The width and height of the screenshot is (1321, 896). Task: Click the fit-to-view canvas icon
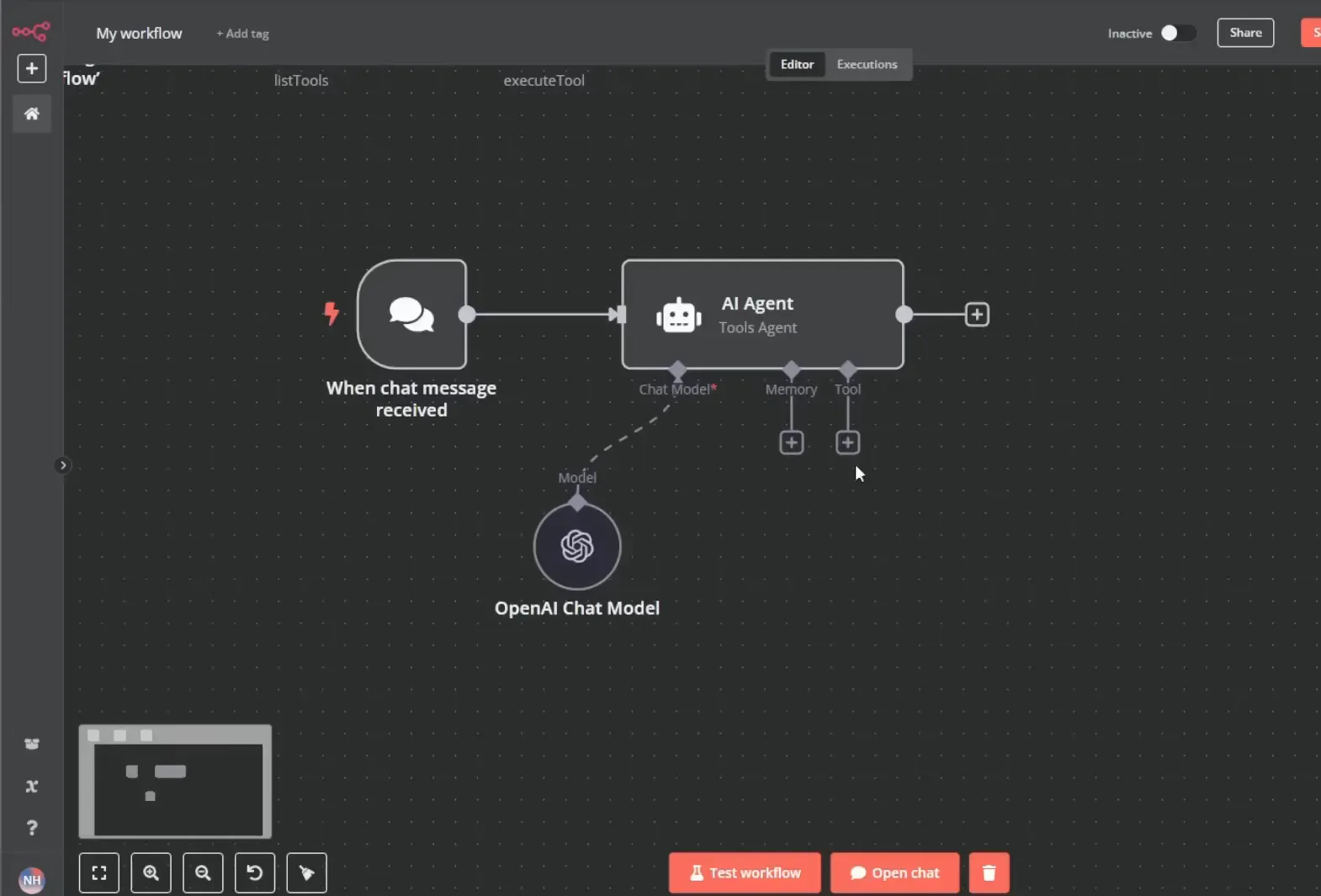click(99, 872)
